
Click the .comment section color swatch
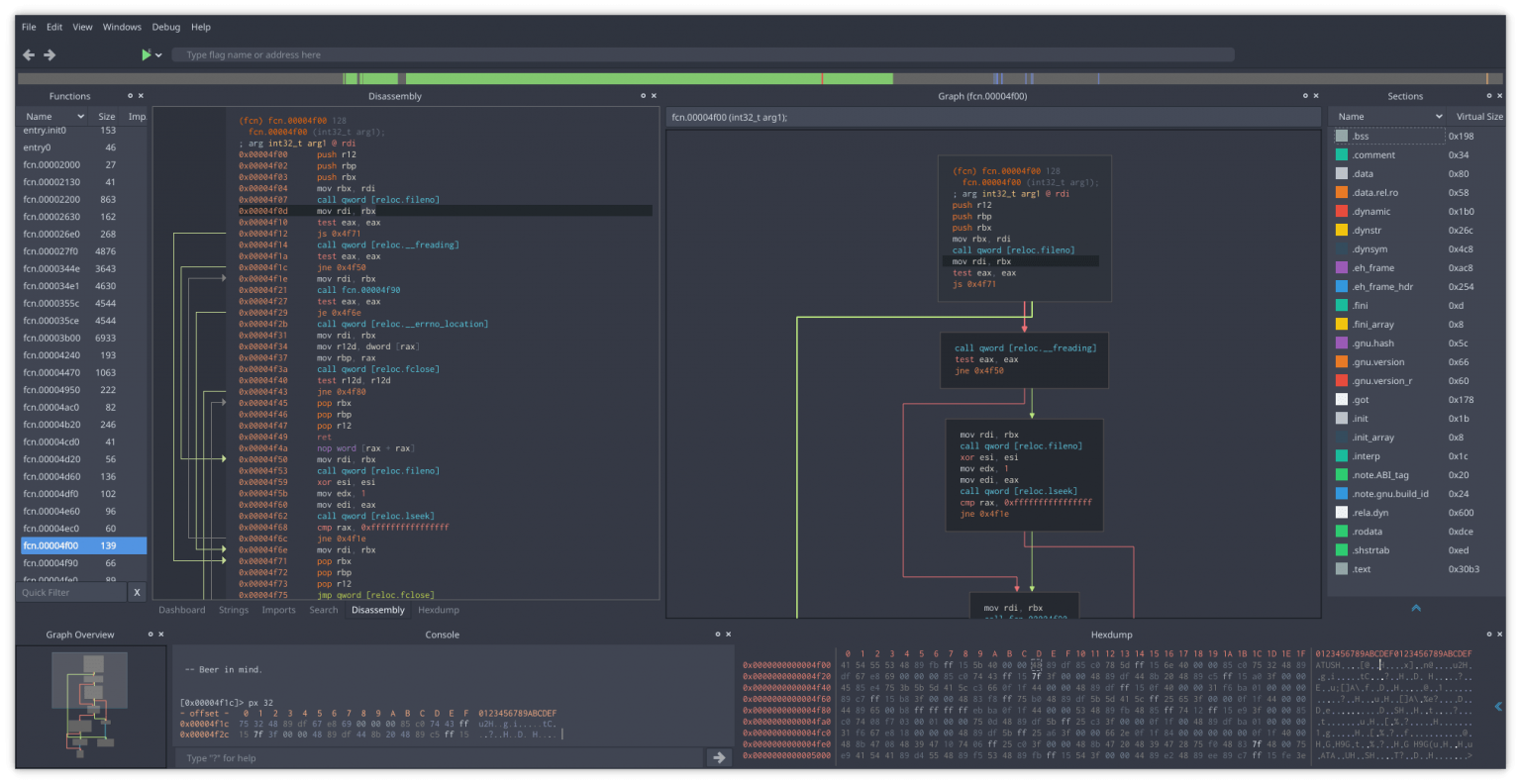click(1341, 155)
